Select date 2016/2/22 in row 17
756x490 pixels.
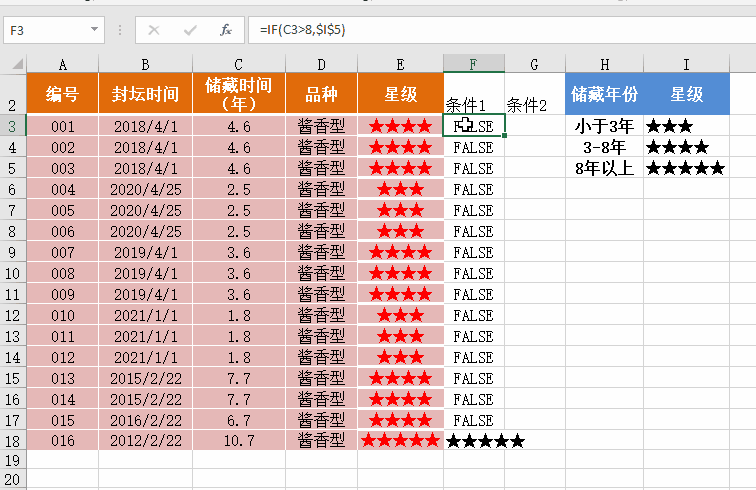coord(145,421)
